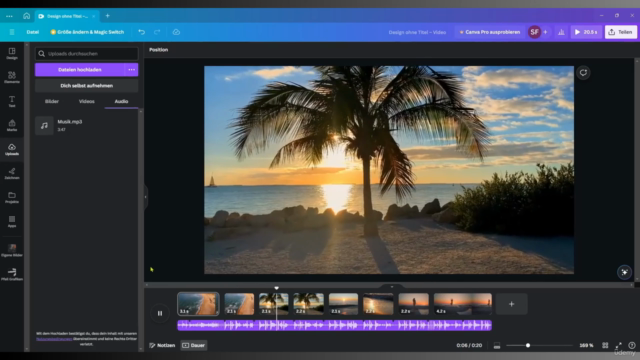Click the timeline playhead marker
640x360 pixels.
click(x=276, y=288)
